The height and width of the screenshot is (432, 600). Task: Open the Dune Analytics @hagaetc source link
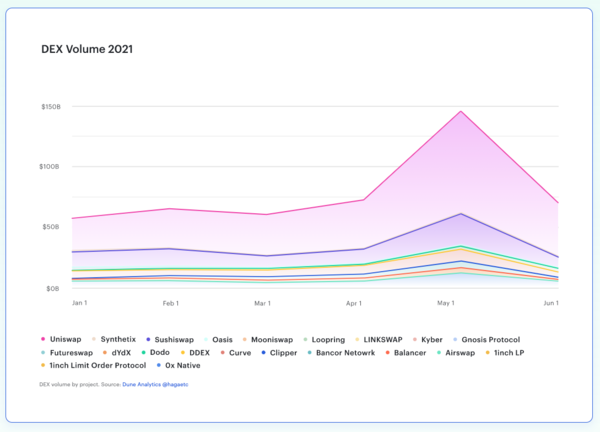[x=155, y=384]
